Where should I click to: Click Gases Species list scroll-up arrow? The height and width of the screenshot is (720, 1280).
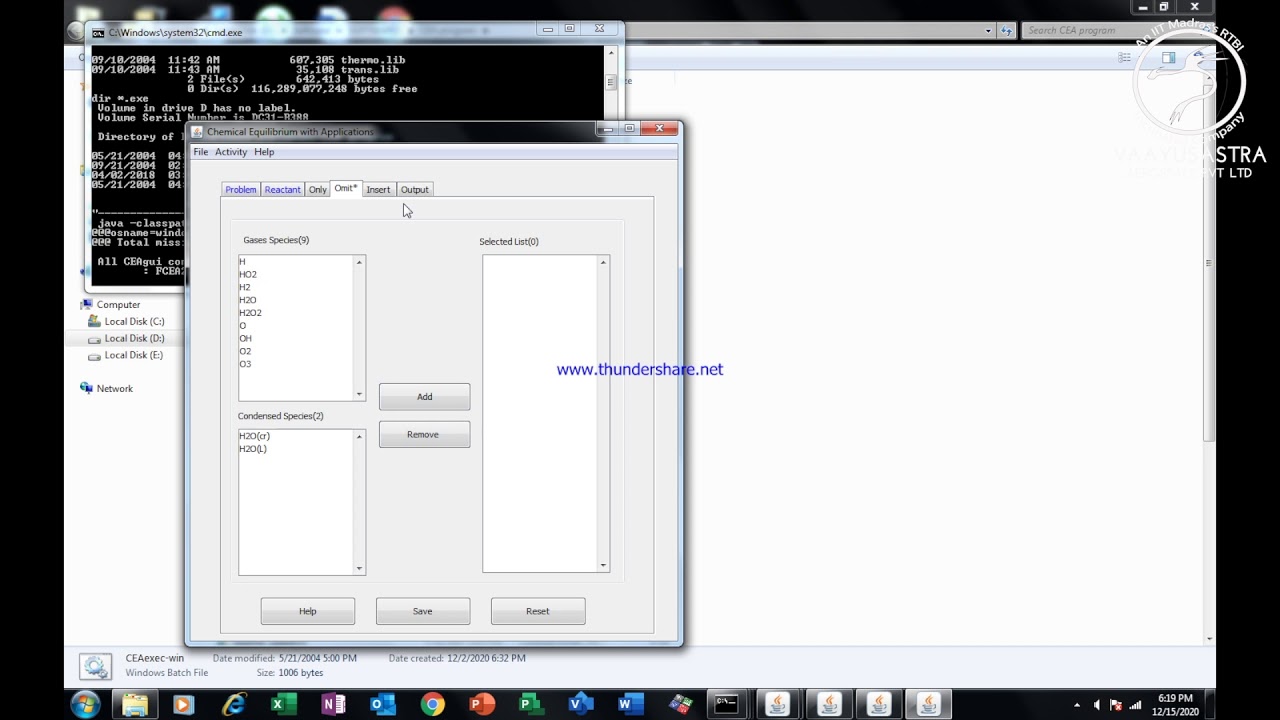(x=360, y=262)
